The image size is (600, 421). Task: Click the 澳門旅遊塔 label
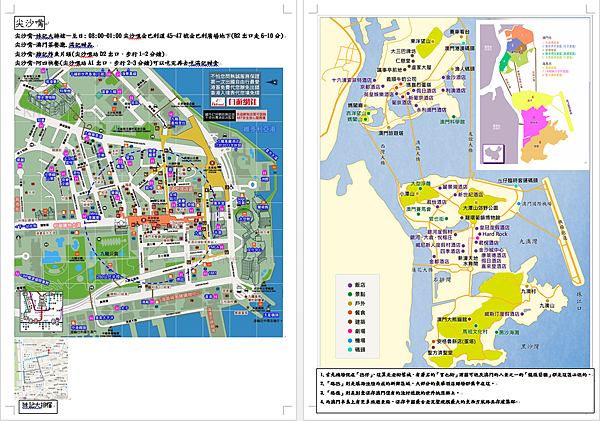coord(391,133)
